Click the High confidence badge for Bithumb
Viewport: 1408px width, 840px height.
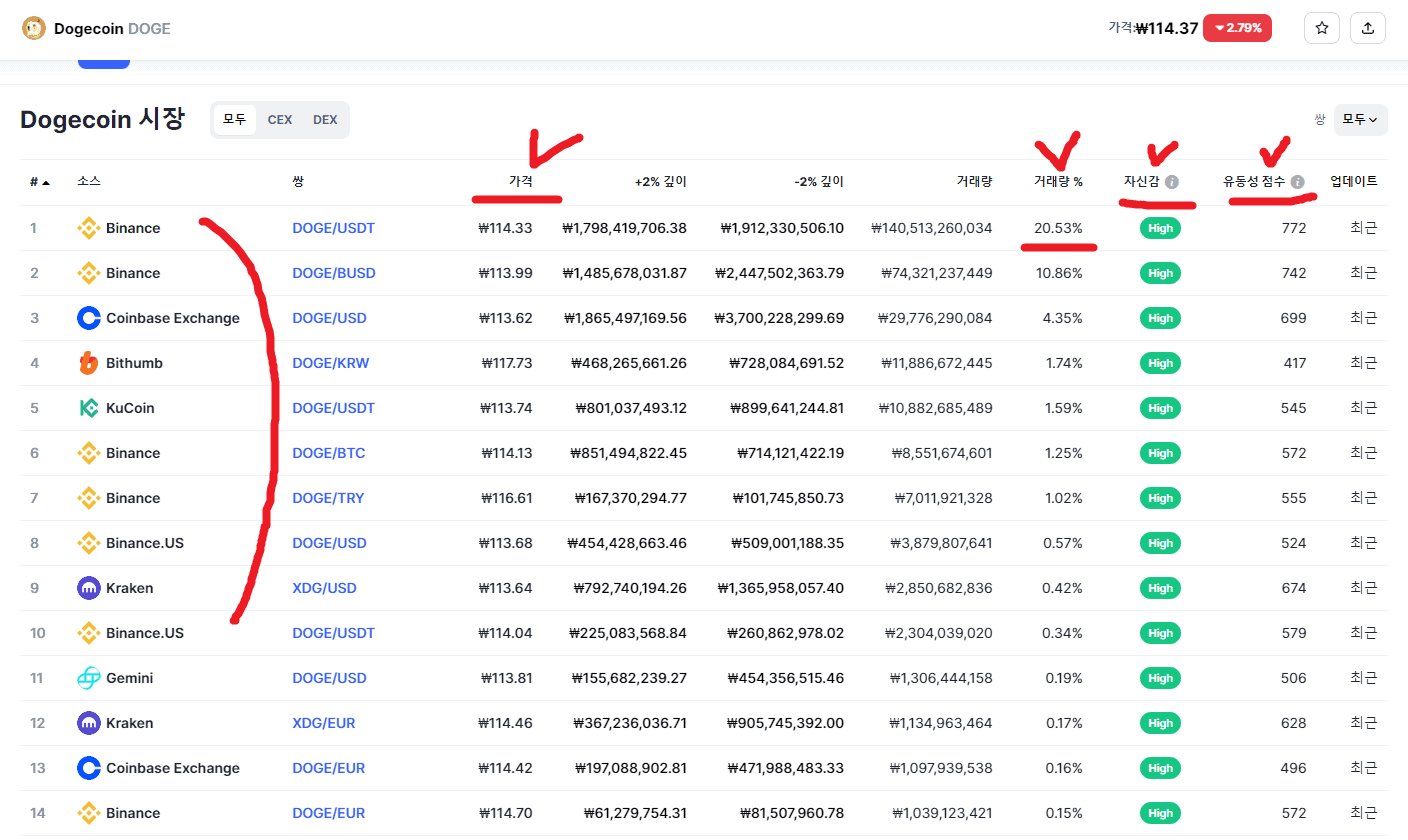(1160, 363)
